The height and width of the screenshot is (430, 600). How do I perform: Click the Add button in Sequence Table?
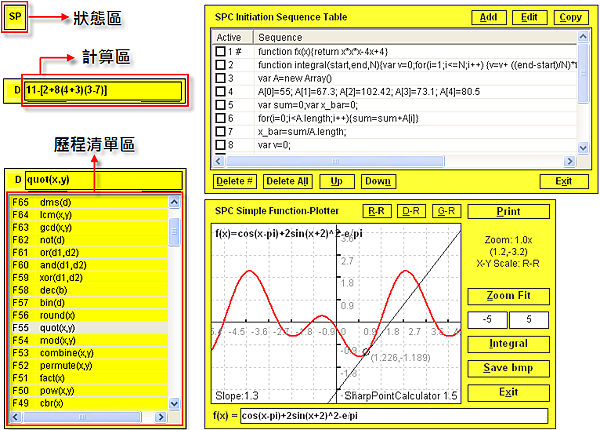coord(489,17)
